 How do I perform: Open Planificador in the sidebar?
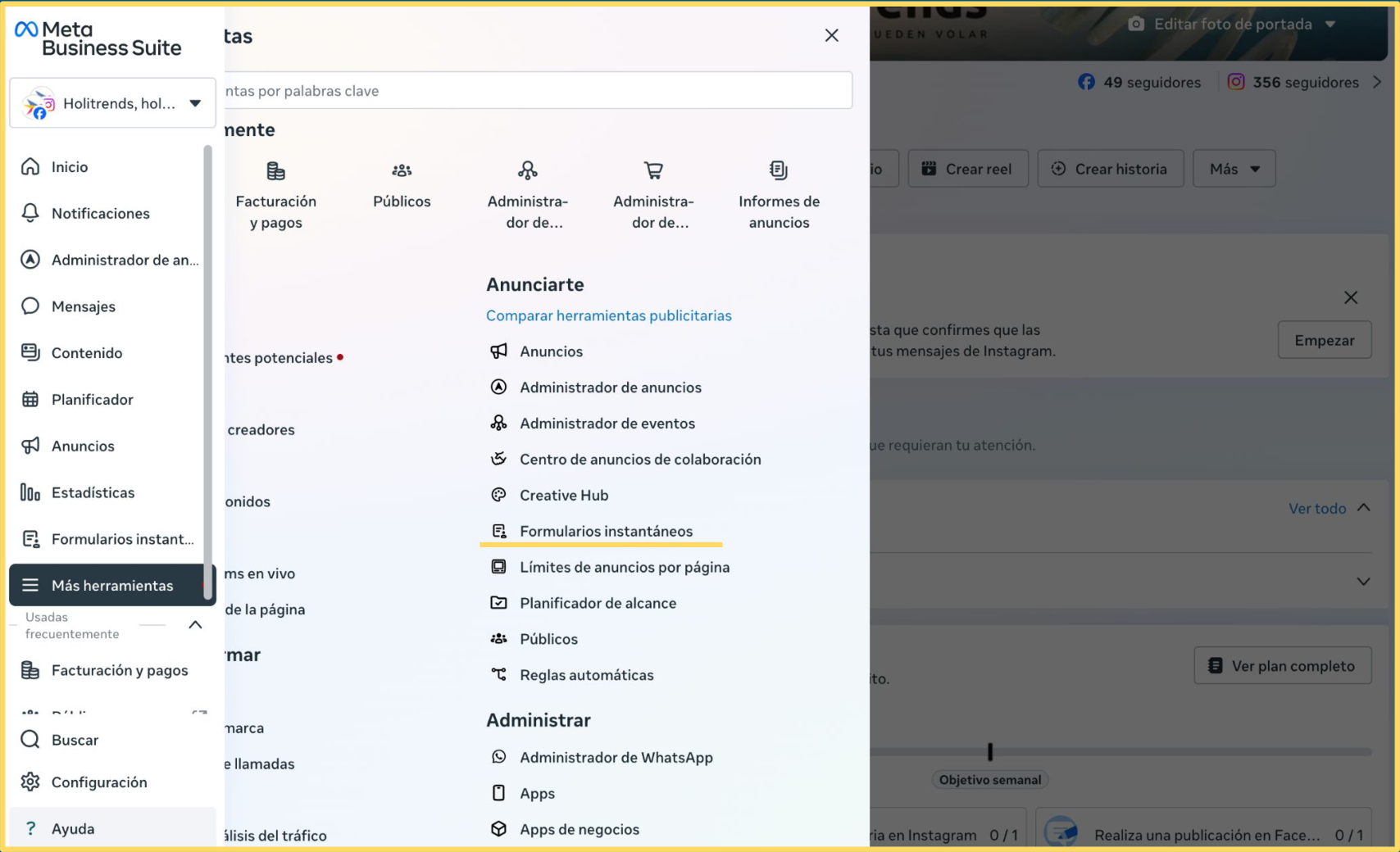[93, 400]
